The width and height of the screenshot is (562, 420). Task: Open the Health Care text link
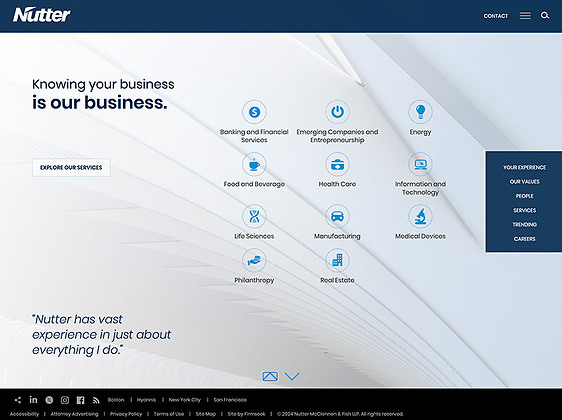pos(337,184)
